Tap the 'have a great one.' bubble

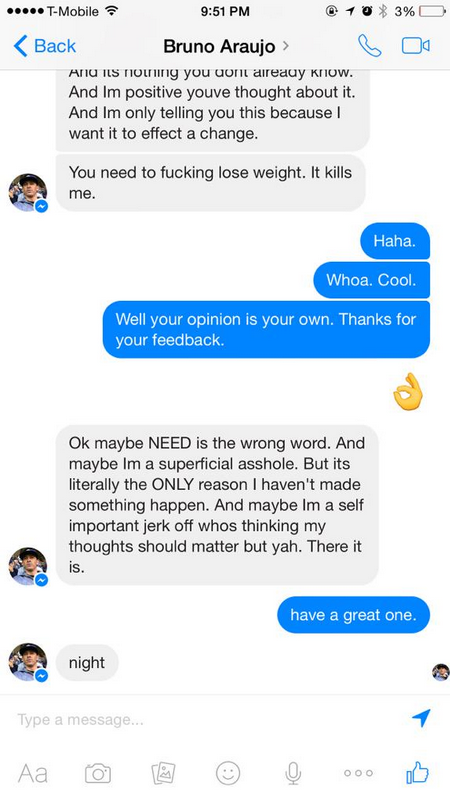click(x=353, y=615)
